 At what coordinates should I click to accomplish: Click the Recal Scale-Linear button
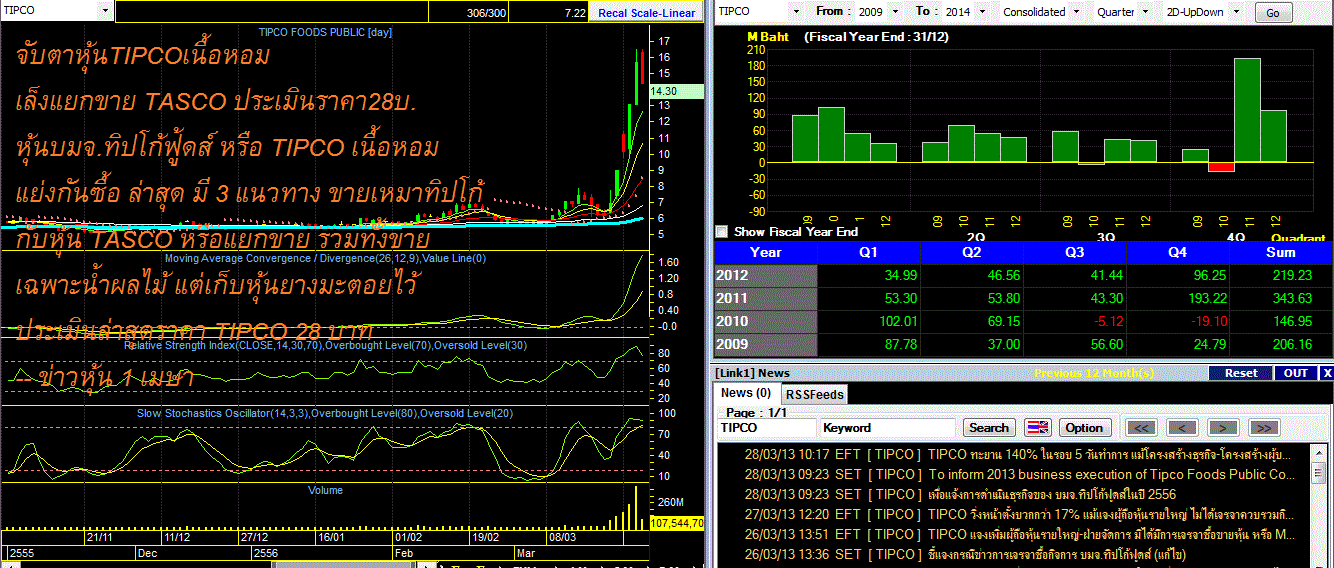tap(646, 12)
